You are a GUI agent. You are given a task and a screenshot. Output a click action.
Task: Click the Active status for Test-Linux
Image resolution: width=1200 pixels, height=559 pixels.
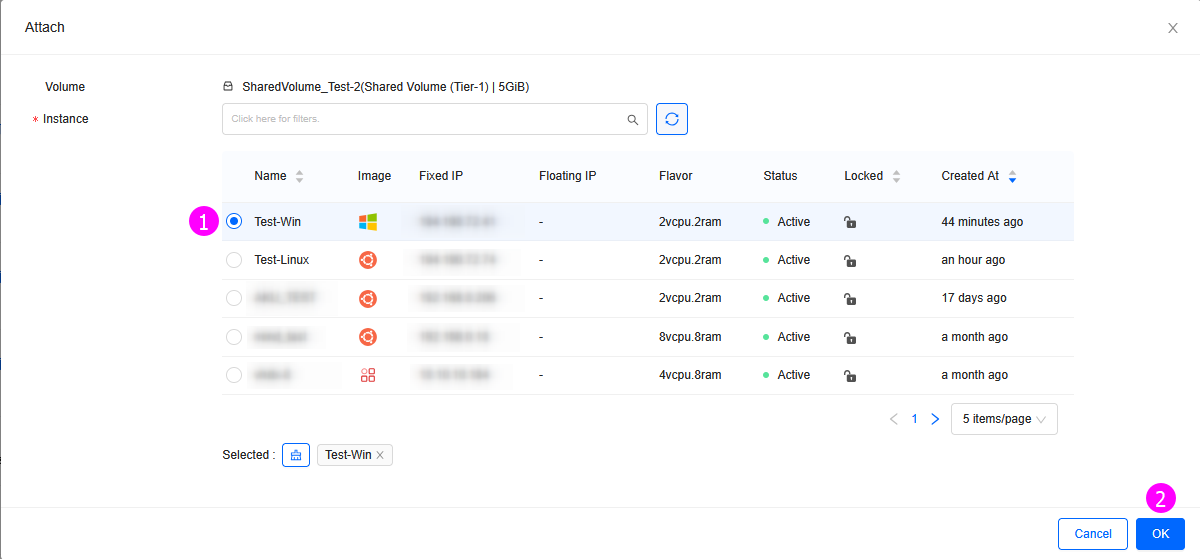[787, 260]
